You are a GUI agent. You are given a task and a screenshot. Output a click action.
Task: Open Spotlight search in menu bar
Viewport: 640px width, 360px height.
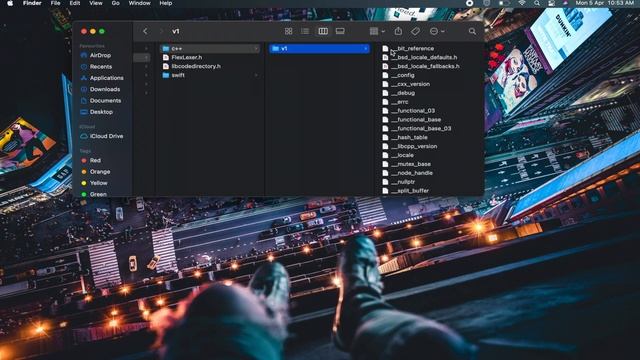coord(537,3)
